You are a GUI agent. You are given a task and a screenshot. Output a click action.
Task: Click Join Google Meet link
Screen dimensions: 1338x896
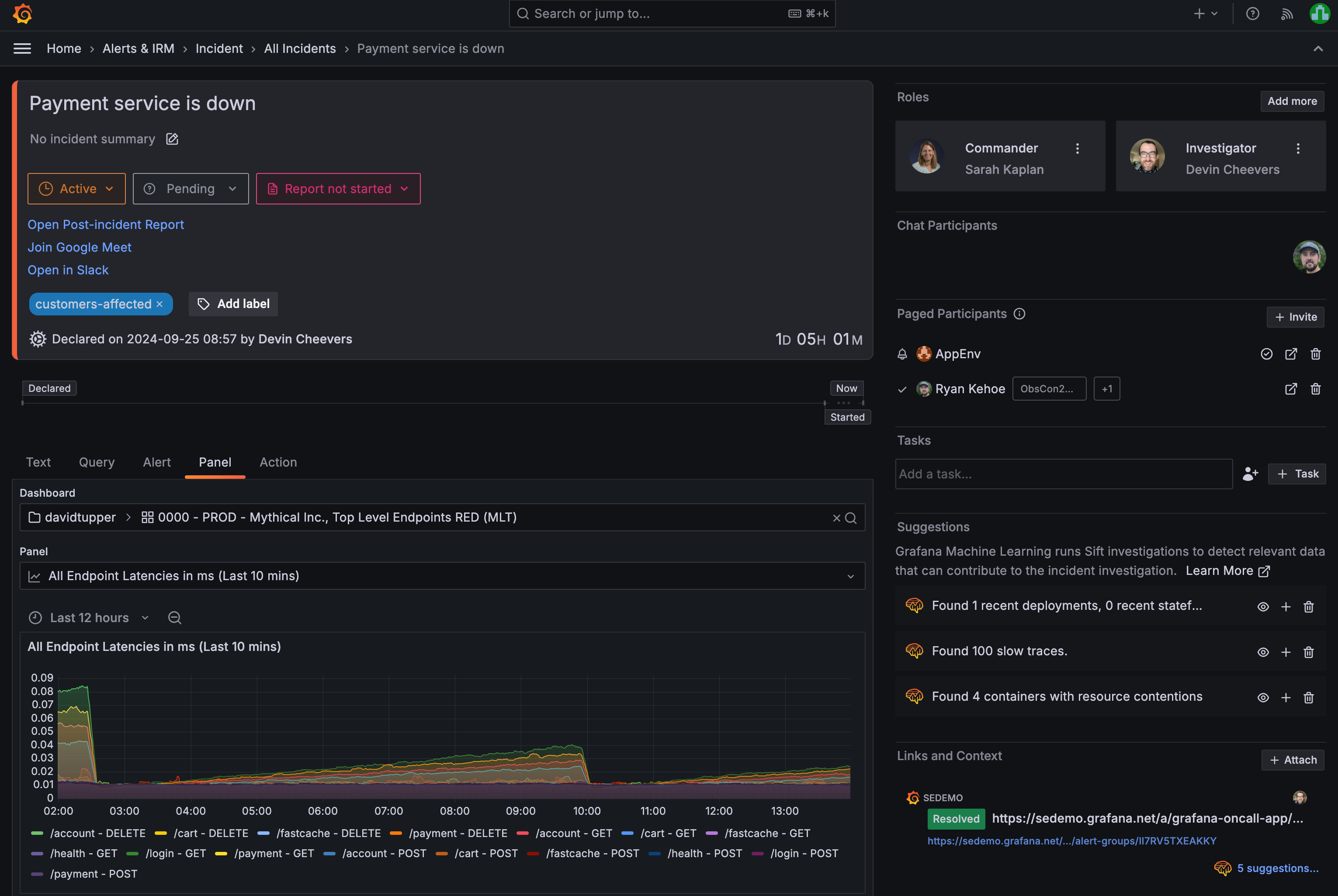pyautogui.click(x=80, y=247)
